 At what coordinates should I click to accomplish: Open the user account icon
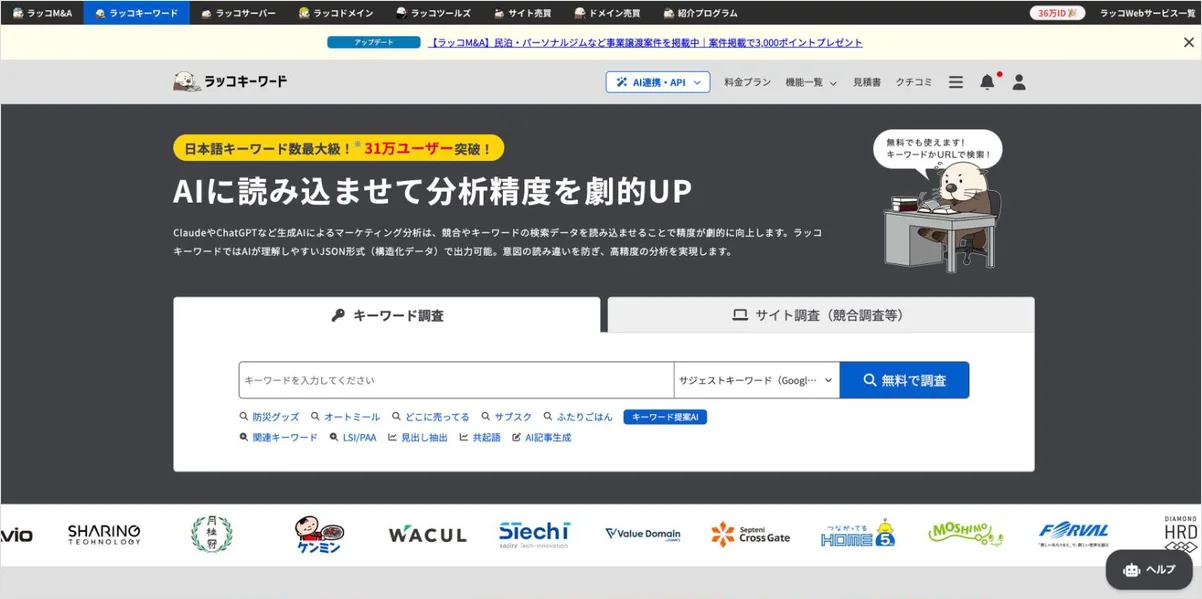[x=1019, y=82]
